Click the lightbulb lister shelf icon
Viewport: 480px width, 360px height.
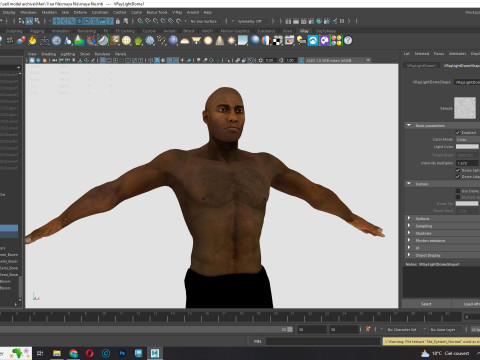click(301, 41)
